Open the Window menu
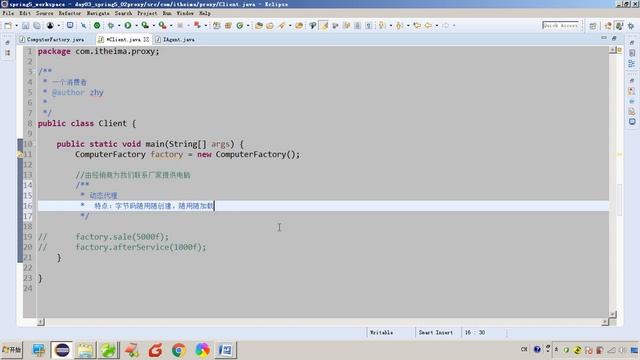This screenshot has height=360, width=640. 185,13
